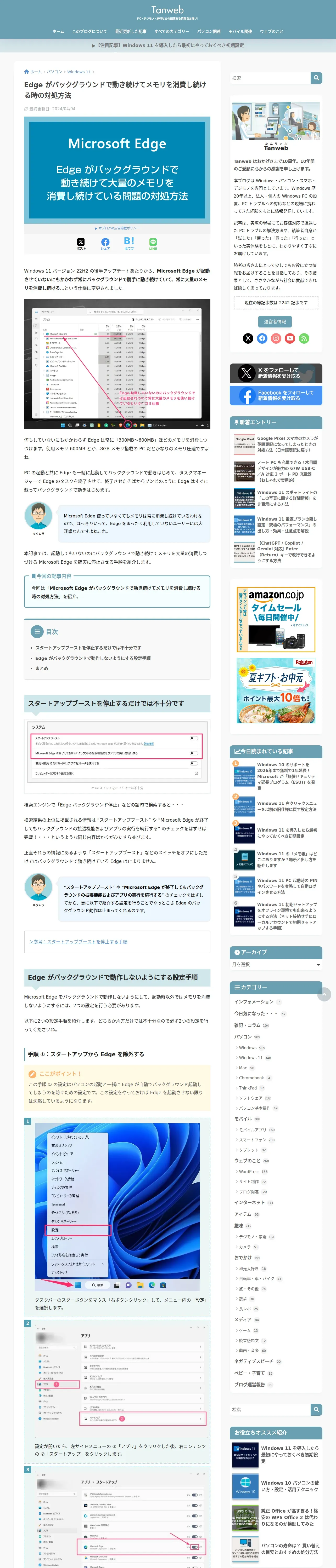Click the scroll-to-top arrow button
This screenshot has width=336, height=1568.
click(324, 994)
